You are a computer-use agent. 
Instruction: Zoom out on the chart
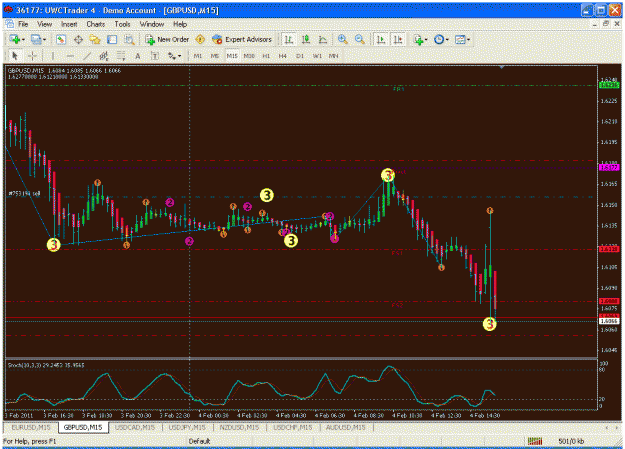click(360, 39)
